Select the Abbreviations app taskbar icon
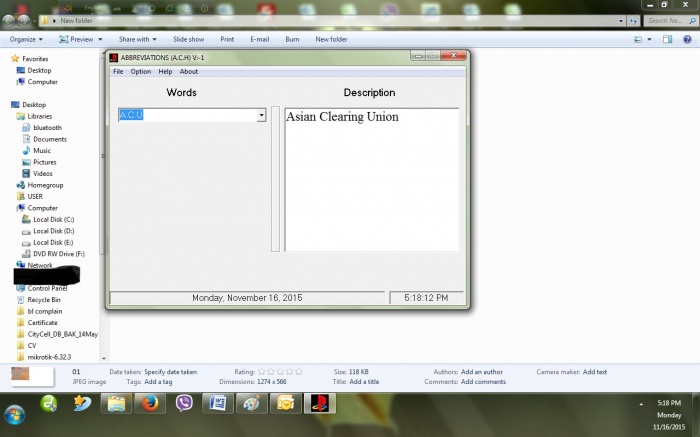 point(320,404)
